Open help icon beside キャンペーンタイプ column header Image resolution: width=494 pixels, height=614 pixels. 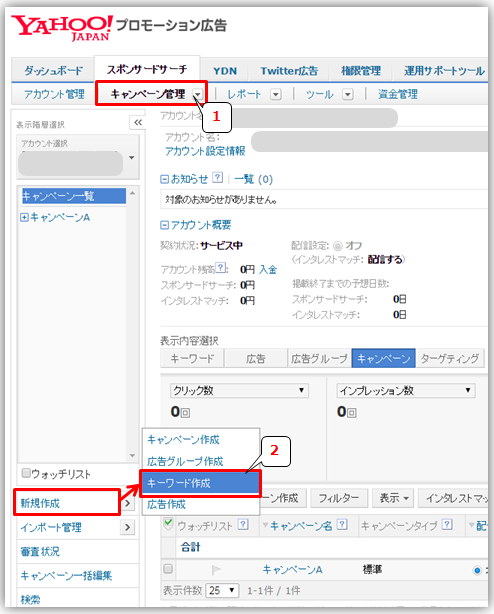click(447, 524)
